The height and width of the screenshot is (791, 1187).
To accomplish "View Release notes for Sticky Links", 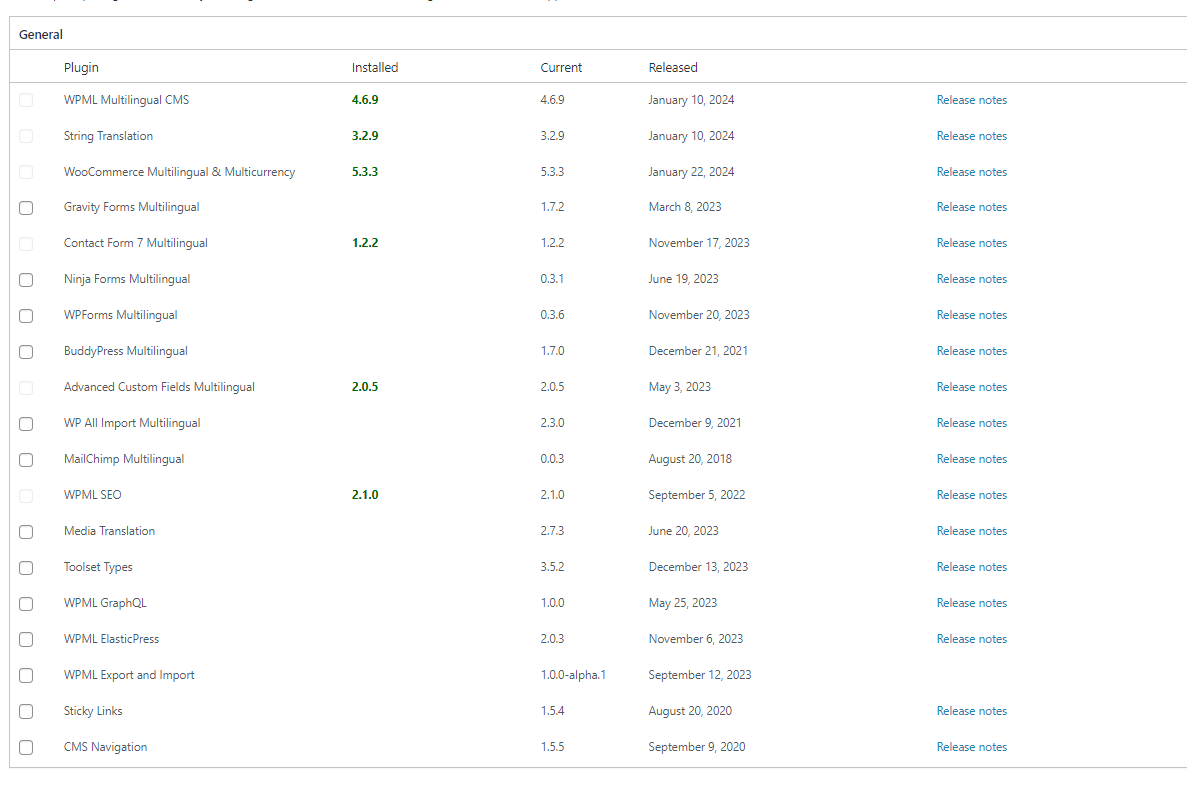I will tap(971, 711).
